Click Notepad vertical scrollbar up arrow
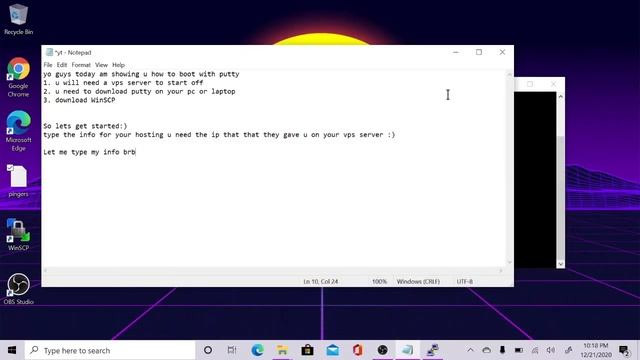640x360 pixels. click(x=509, y=74)
